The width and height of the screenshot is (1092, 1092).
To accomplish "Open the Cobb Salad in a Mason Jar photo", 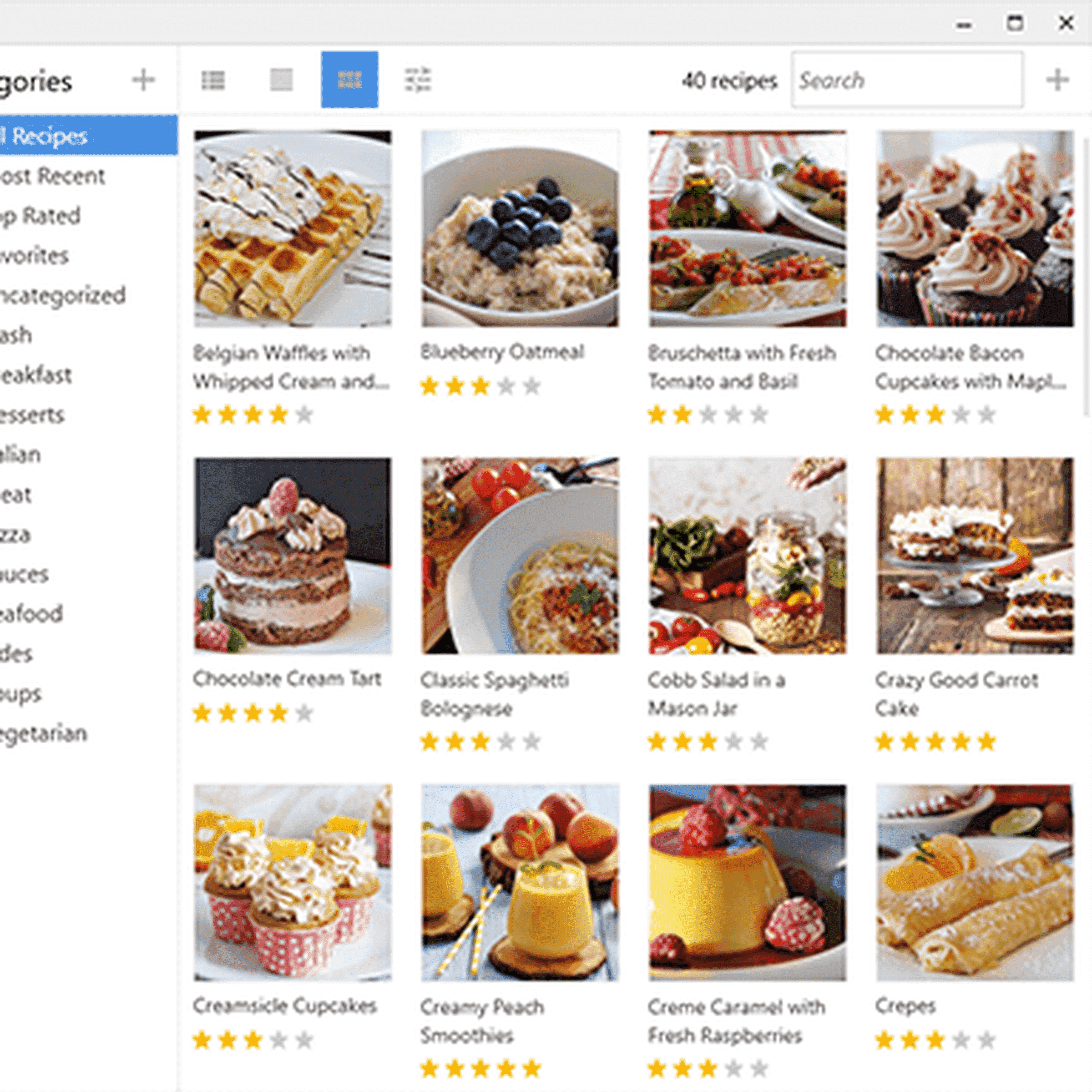I will coord(747,556).
